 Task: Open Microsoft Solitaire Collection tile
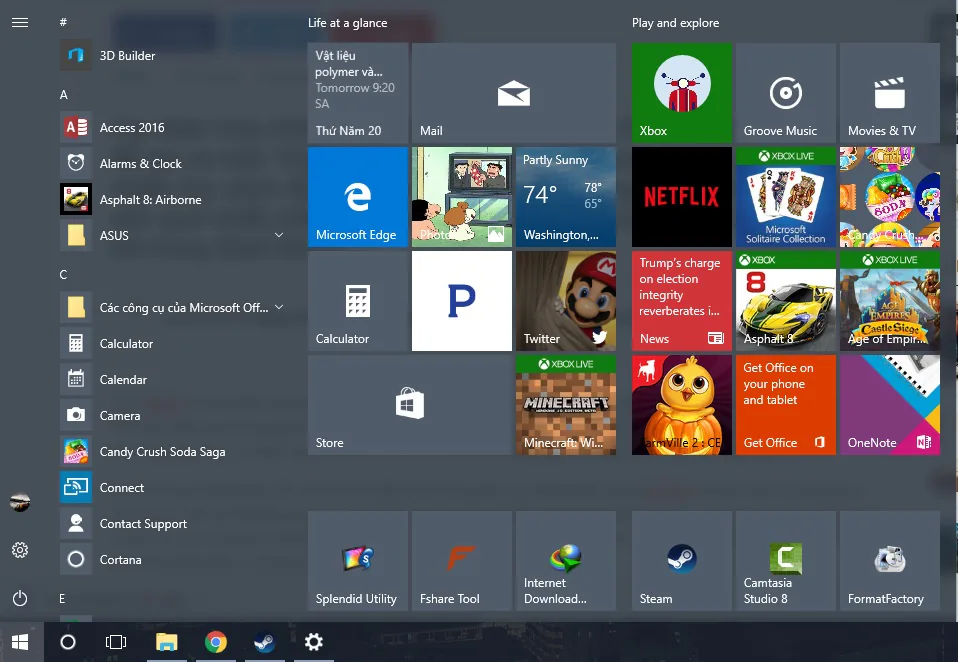click(x=786, y=197)
